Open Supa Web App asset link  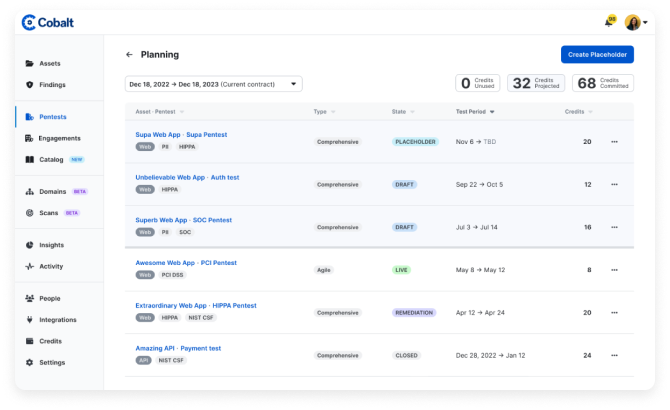158,135
